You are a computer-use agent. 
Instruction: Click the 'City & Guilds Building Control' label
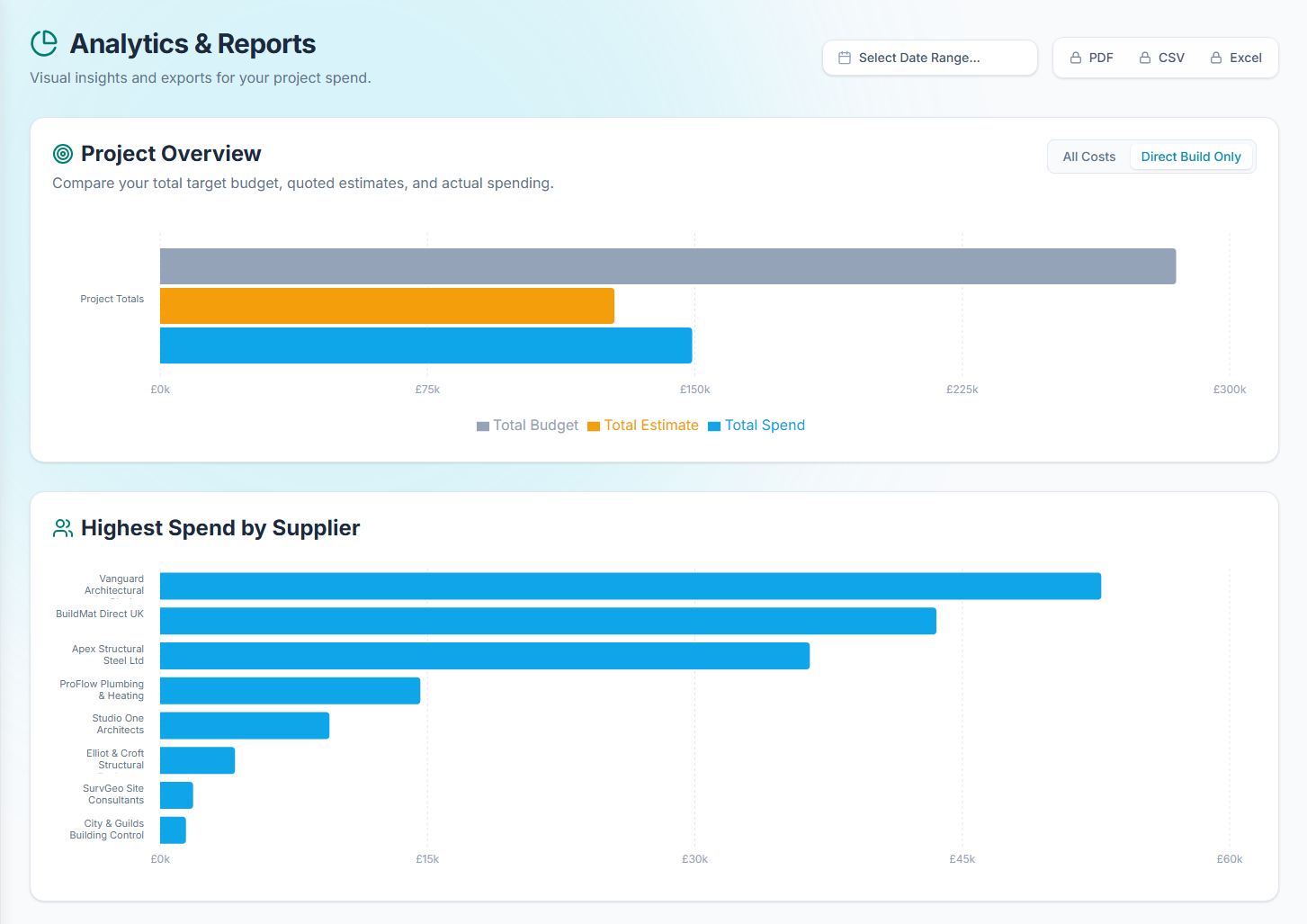click(107, 830)
